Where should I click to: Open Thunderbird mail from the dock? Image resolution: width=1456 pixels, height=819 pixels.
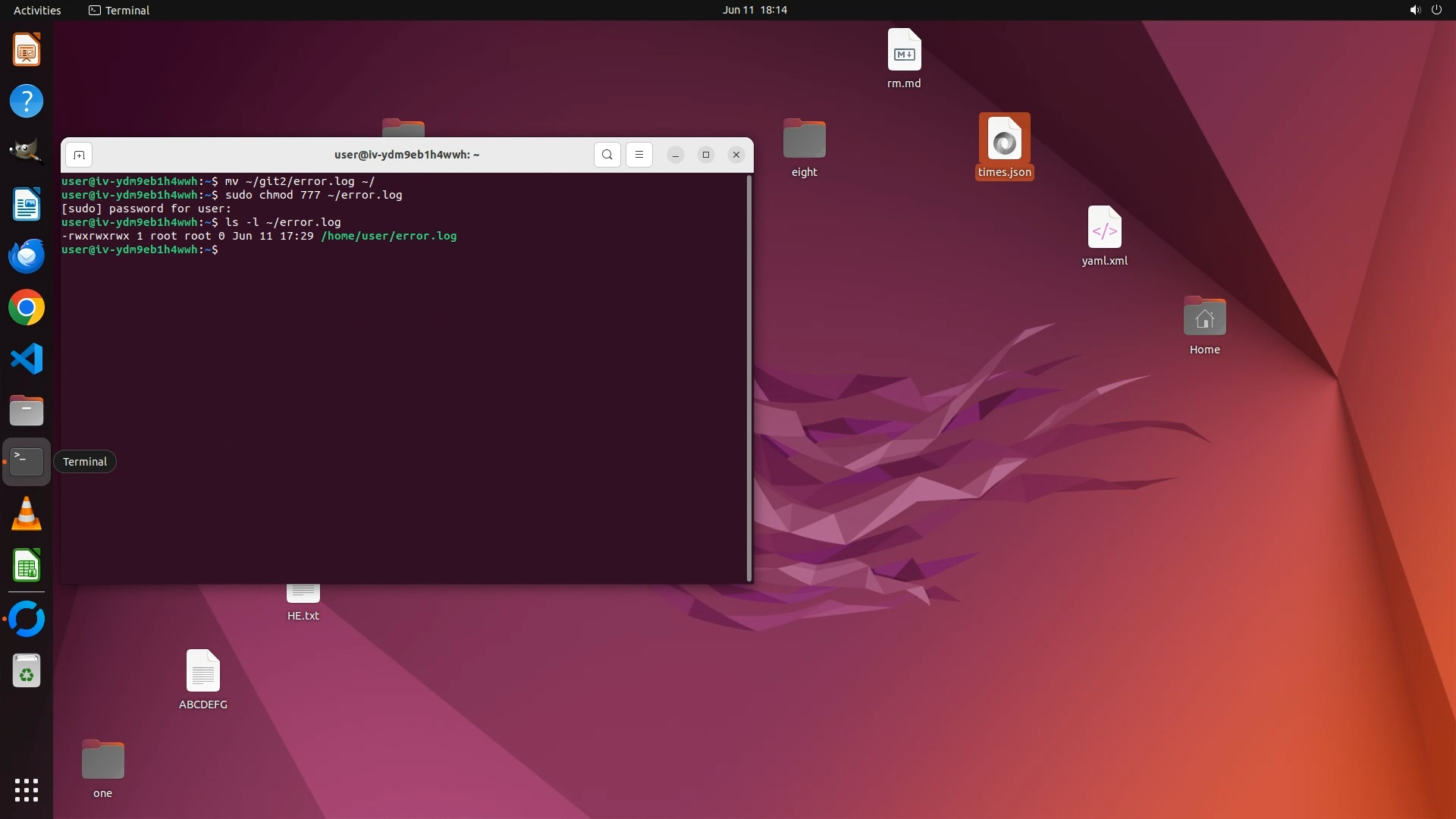tap(27, 256)
